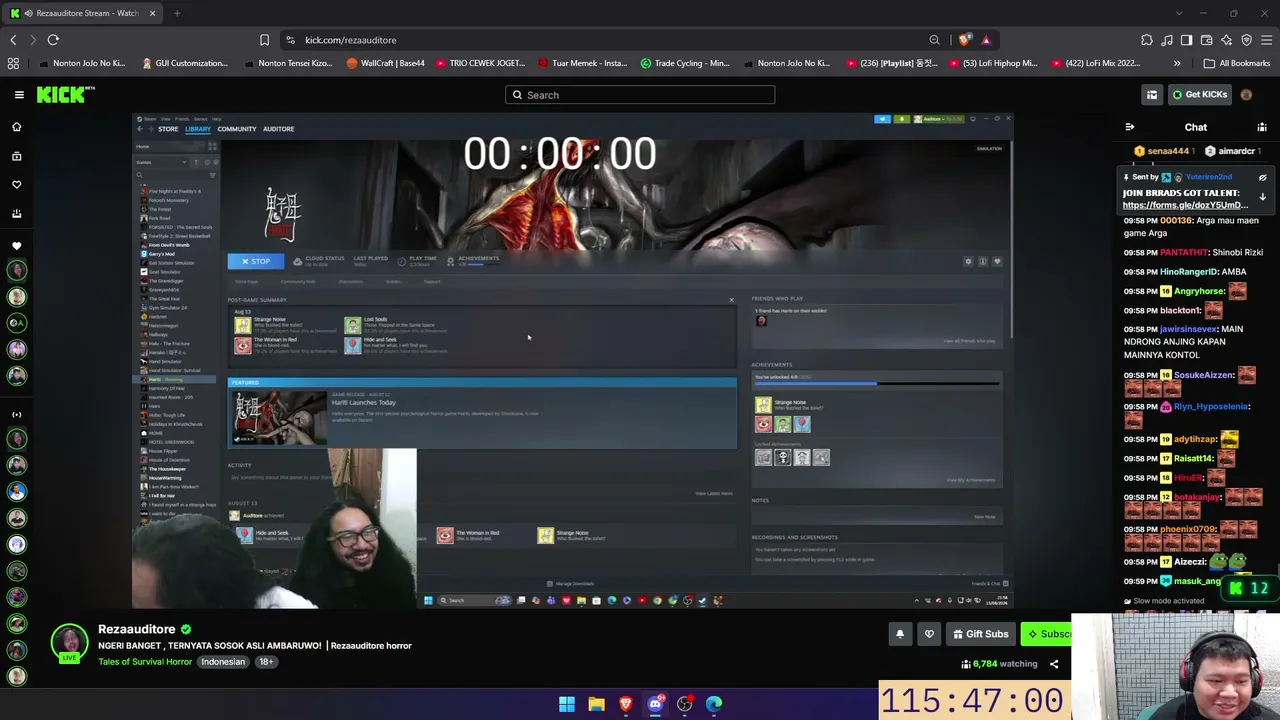1280x720 pixels.
Task: Open the browser extensions puzzle icon
Action: coord(1147,40)
